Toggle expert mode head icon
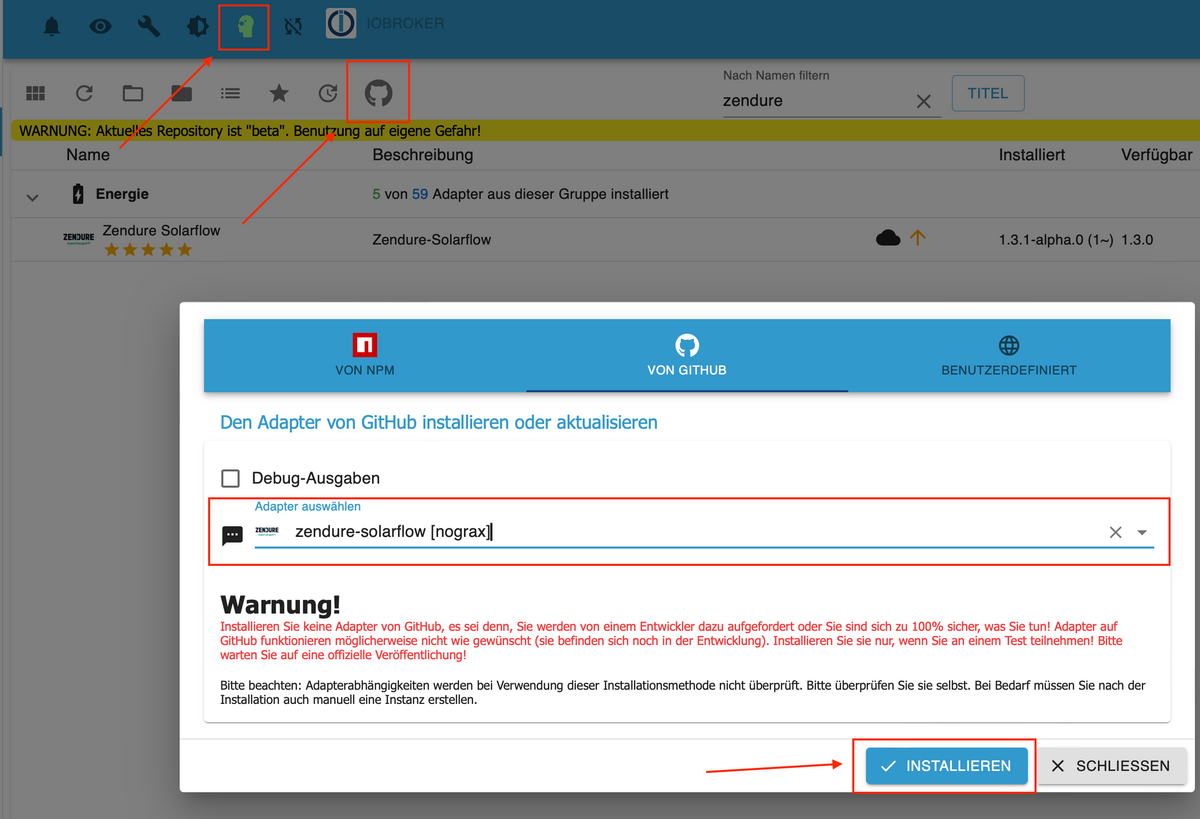This screenshot has width=1200, height=819. pos(245,26)
